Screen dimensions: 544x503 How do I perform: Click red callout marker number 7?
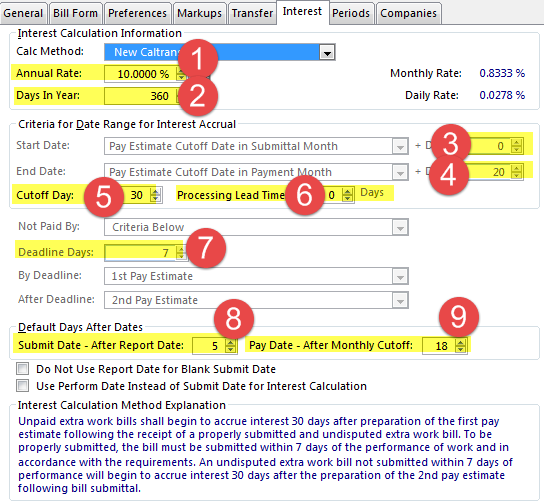(x=206, y=248)
